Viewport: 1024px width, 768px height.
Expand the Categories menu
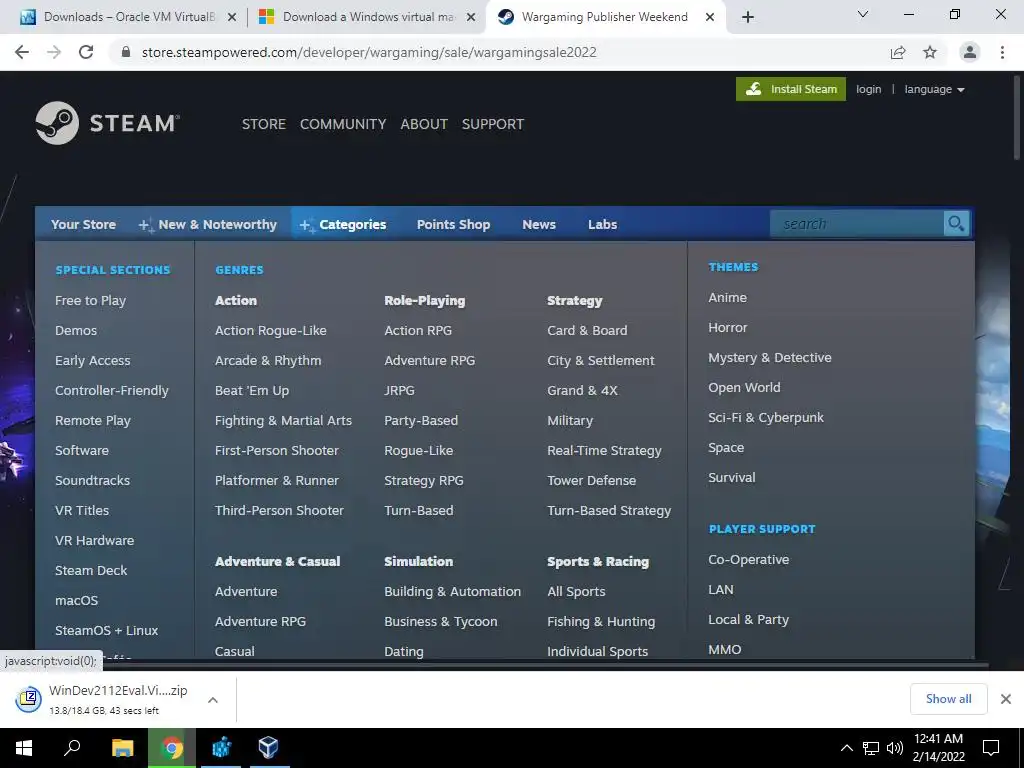[343, 224]
